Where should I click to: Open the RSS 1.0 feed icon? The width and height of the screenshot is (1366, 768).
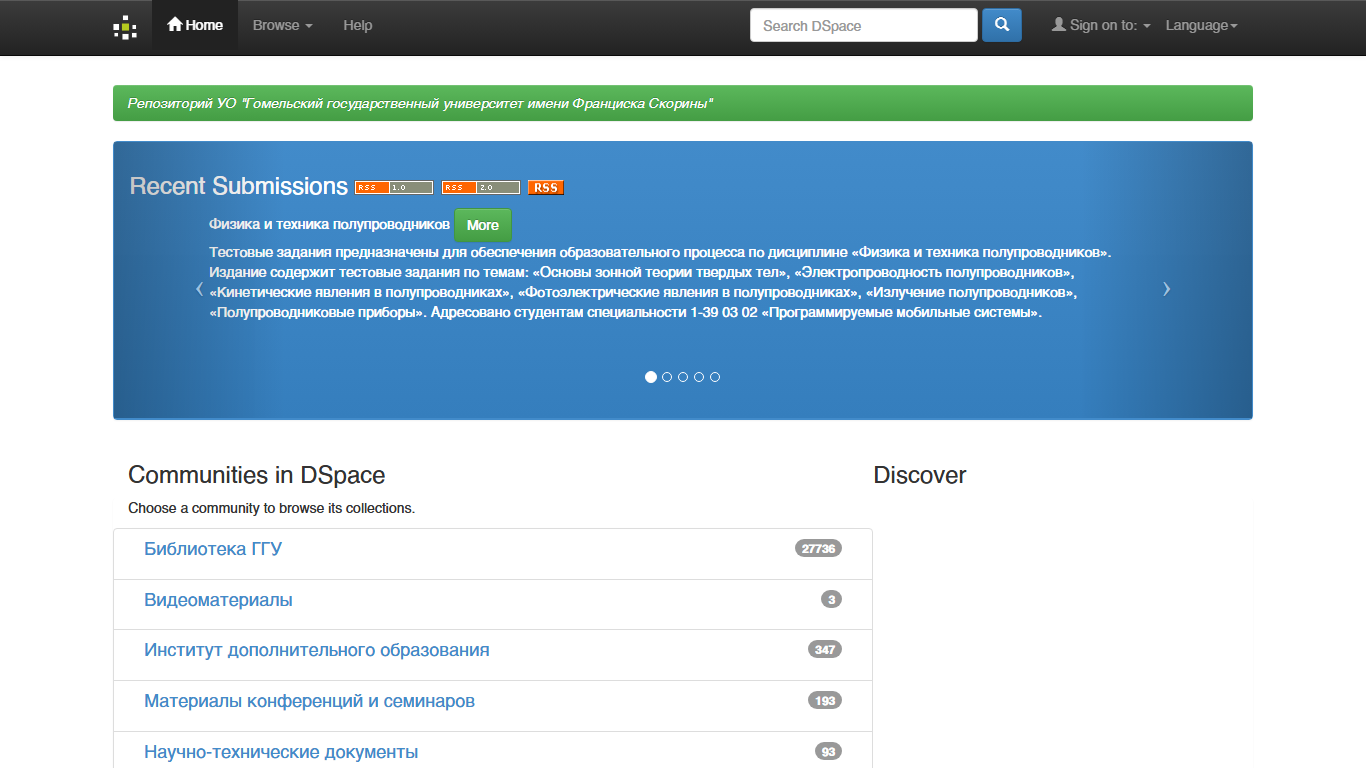394,187
